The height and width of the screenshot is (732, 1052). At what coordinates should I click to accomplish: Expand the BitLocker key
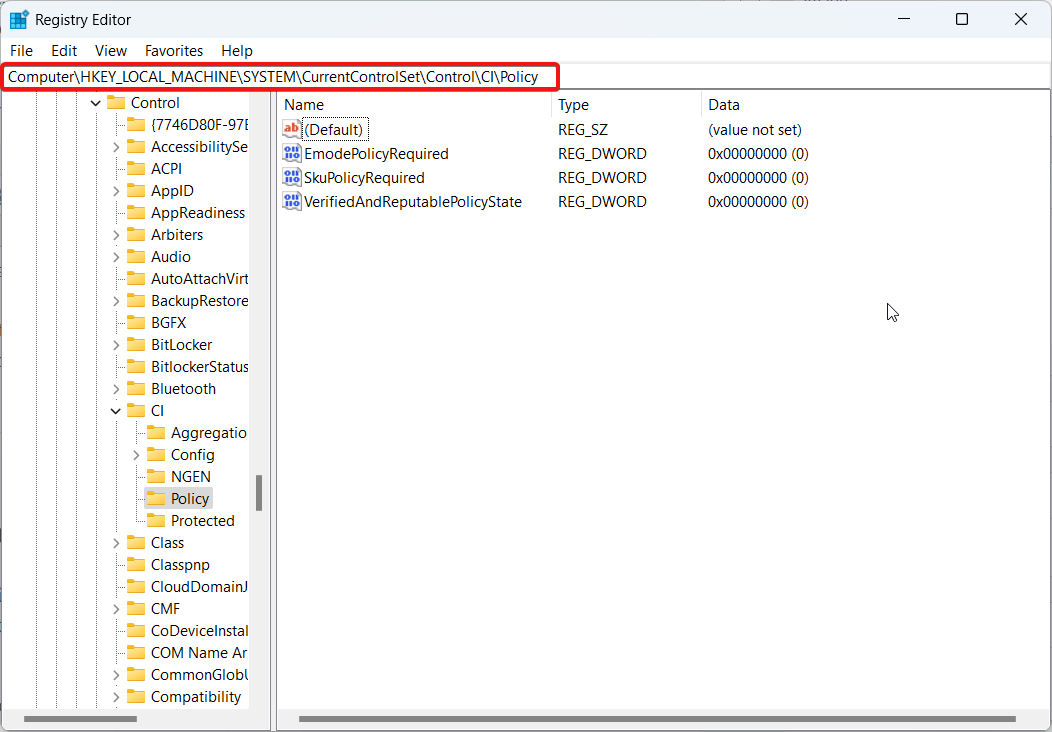tap(116, 345)
